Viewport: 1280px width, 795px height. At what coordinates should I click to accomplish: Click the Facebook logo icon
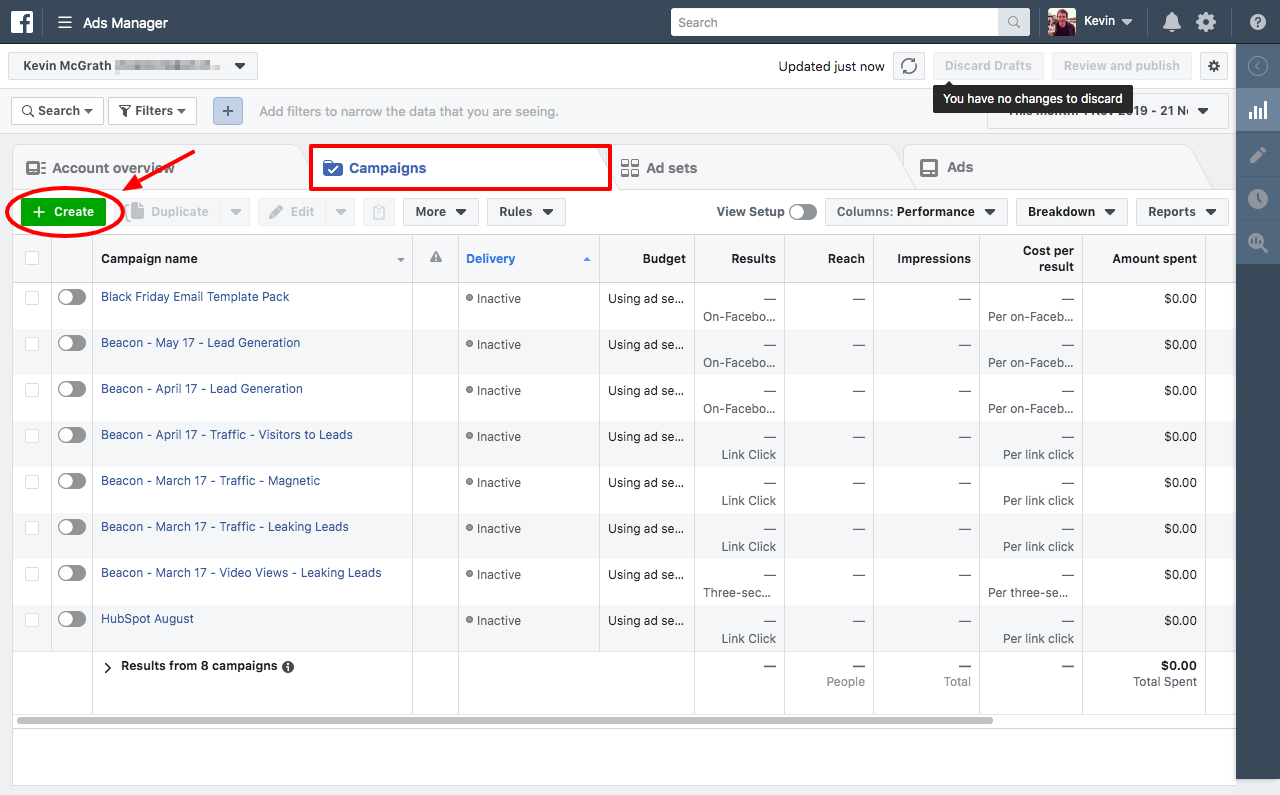coord(22,22)
